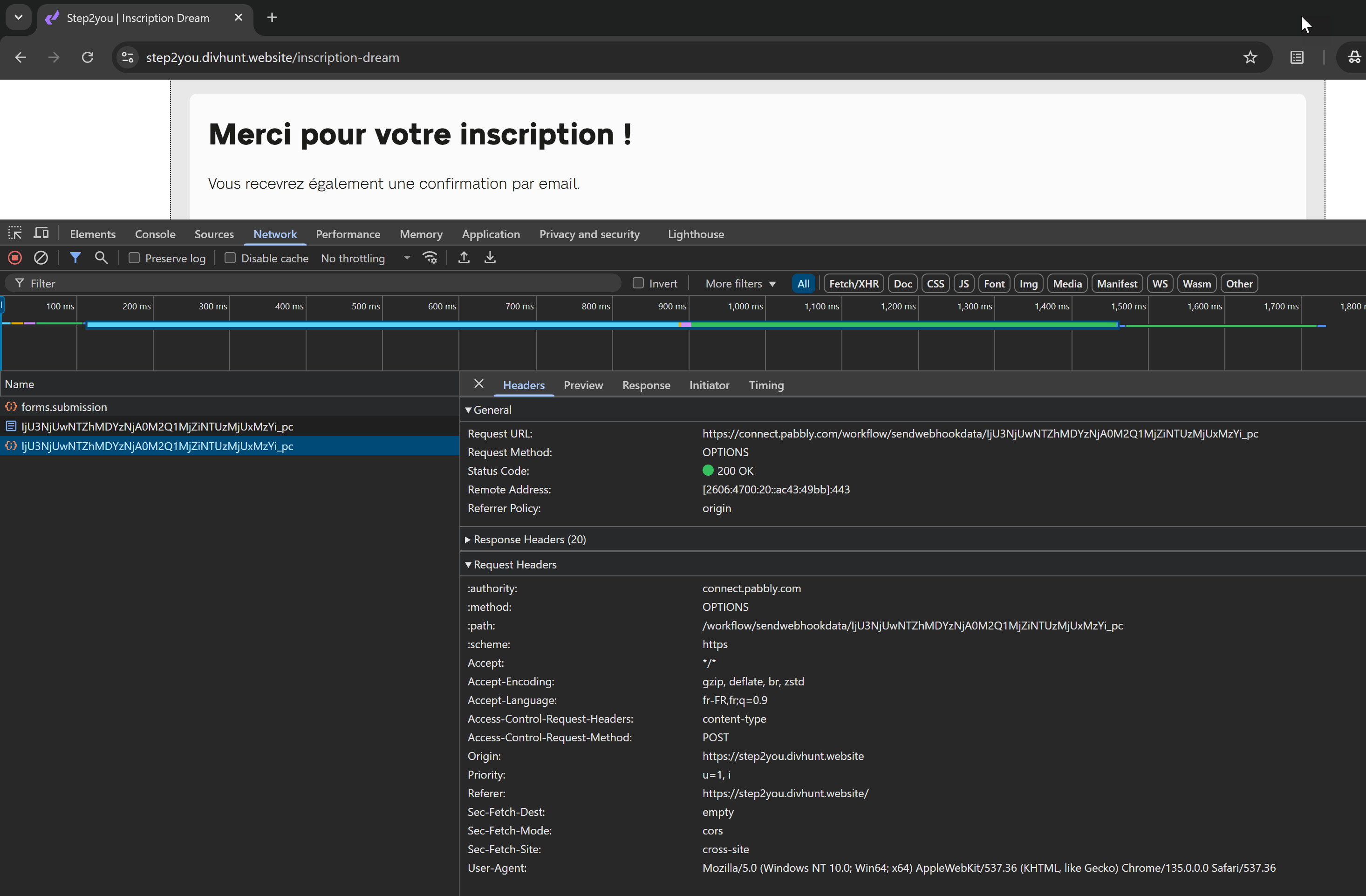The width and height of the screenshot is (1366, 896).
Task: Enable Disable cache checkbox
Action: 230,258
